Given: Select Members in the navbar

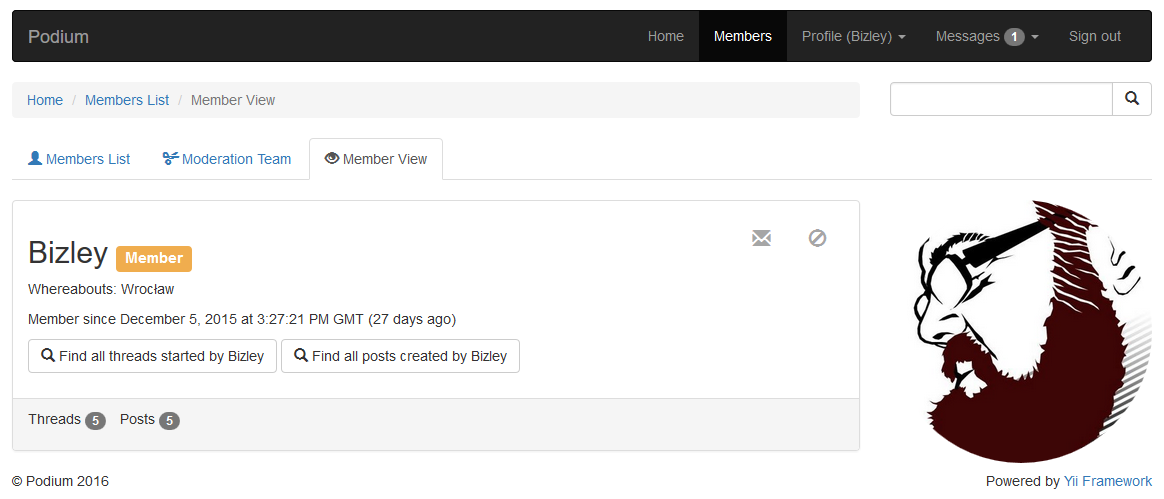Looking at the screenshot, I should click(x=742, y=36).
